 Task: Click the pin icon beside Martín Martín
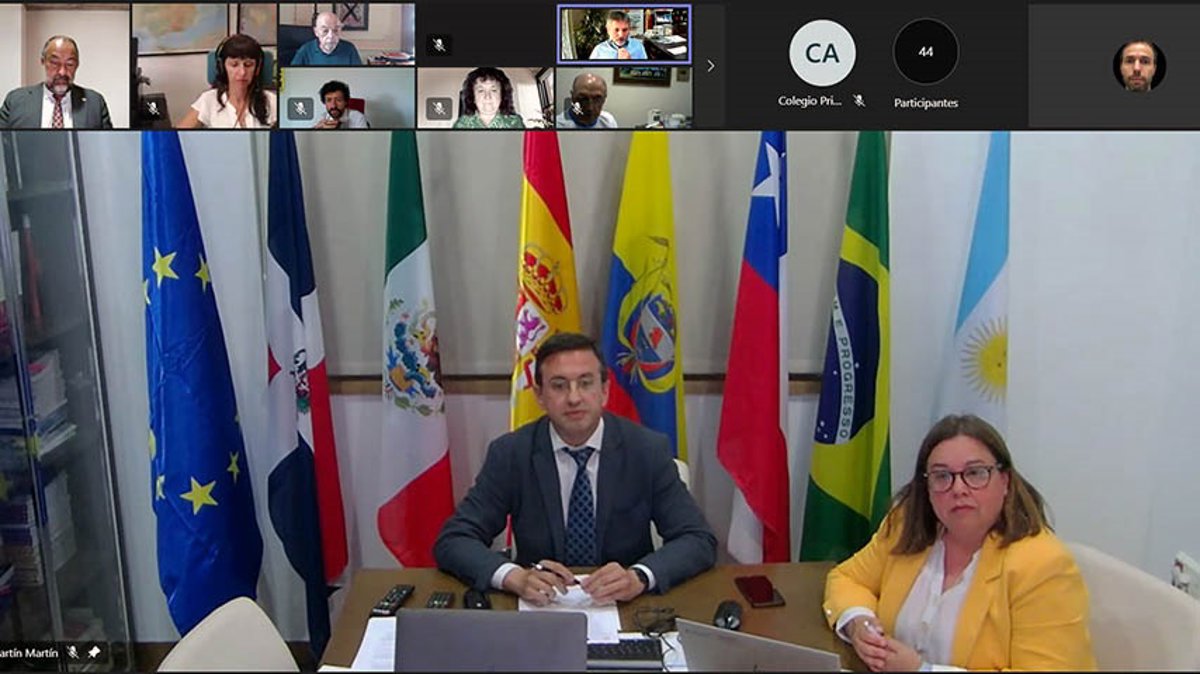(93, 652)
